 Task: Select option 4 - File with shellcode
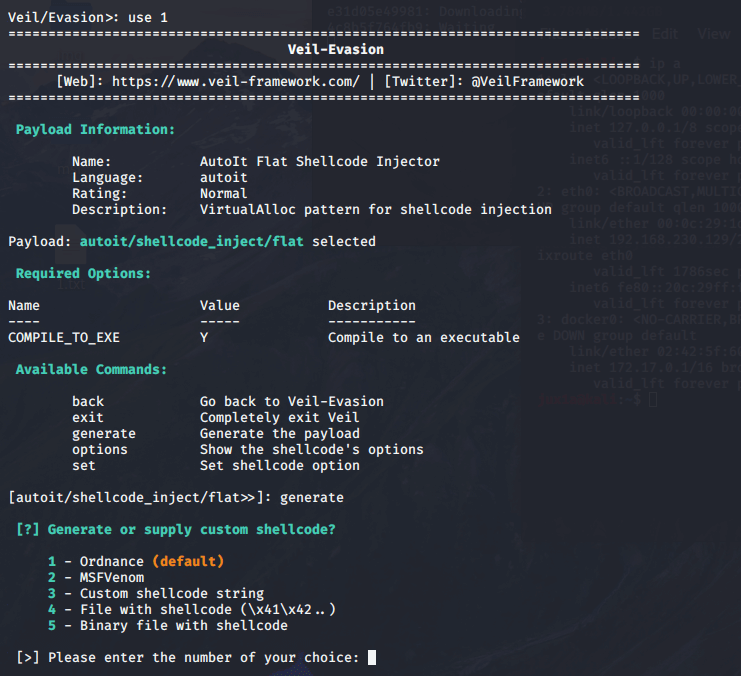[x=192, y=610]
